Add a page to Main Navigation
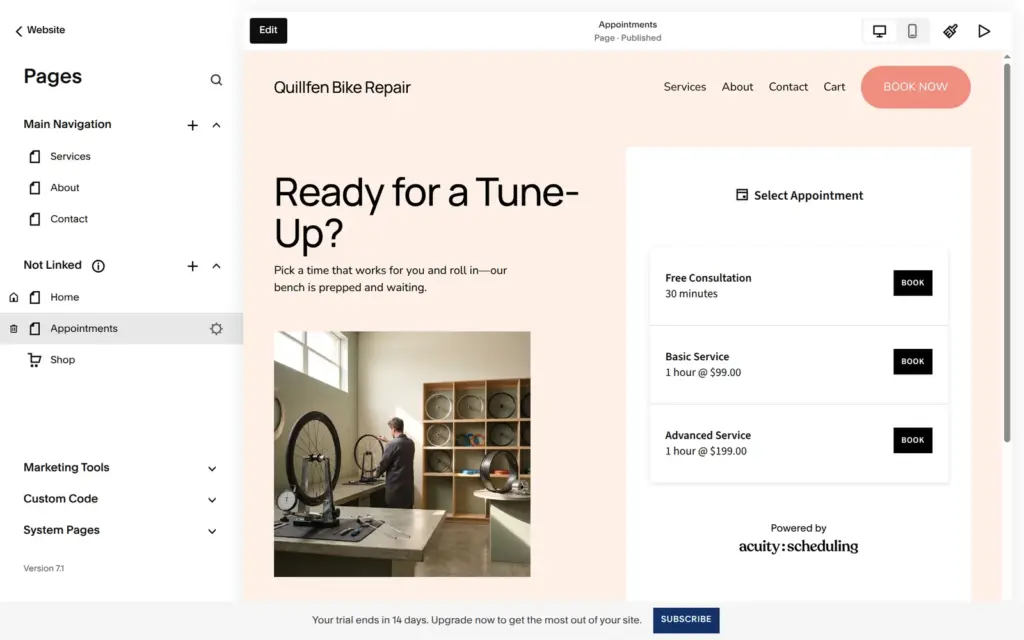 point(192,125)
